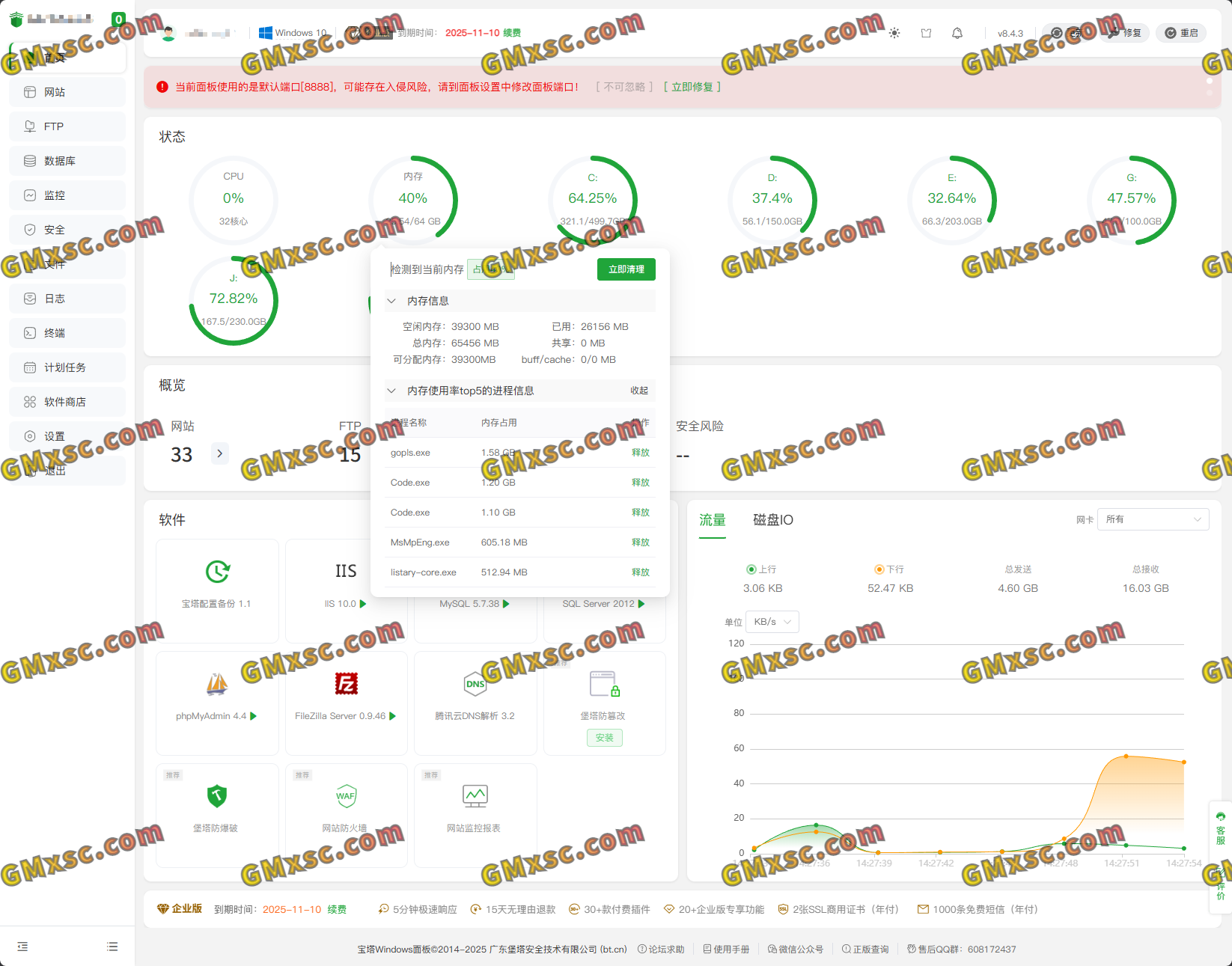Image resolution: width=1232 pixels, height=966 pixels.
Task: Switch to the 磁盘IO tab
Action: [772, 520]
